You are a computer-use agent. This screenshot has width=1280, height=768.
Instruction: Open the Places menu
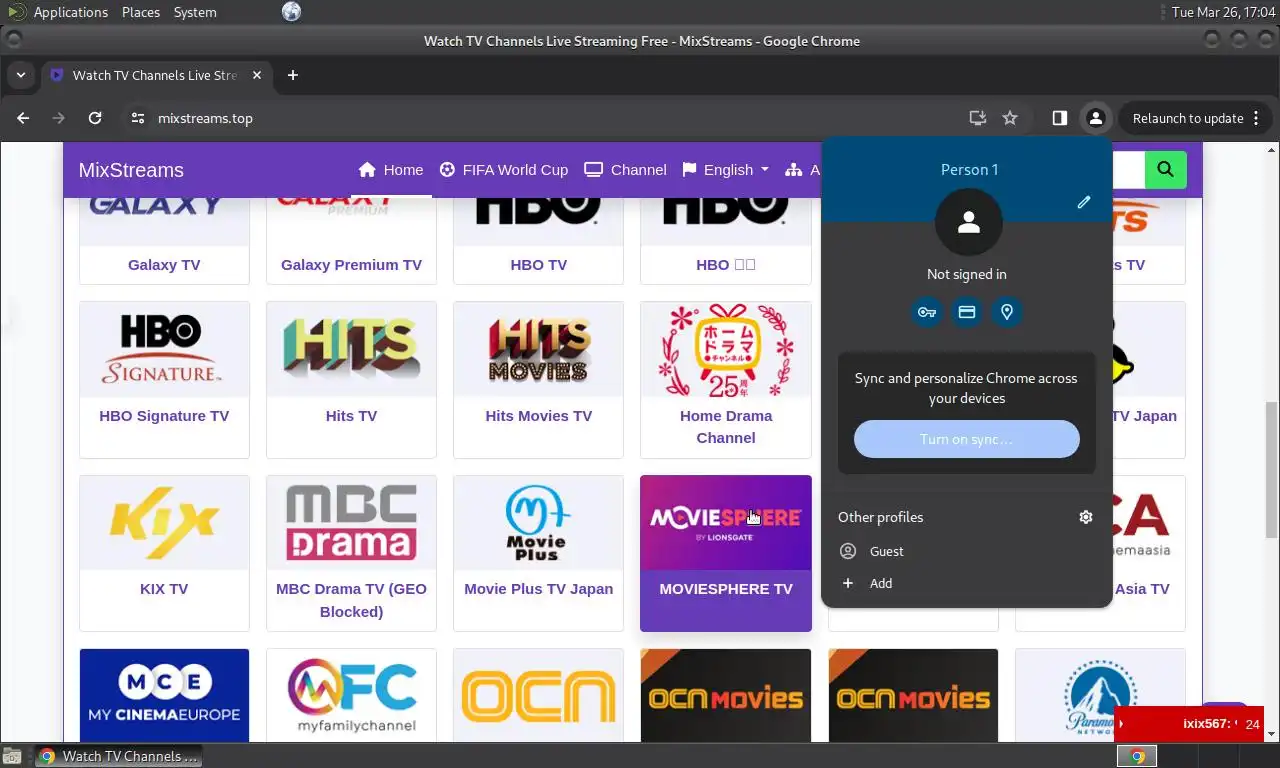click(140, 12)
